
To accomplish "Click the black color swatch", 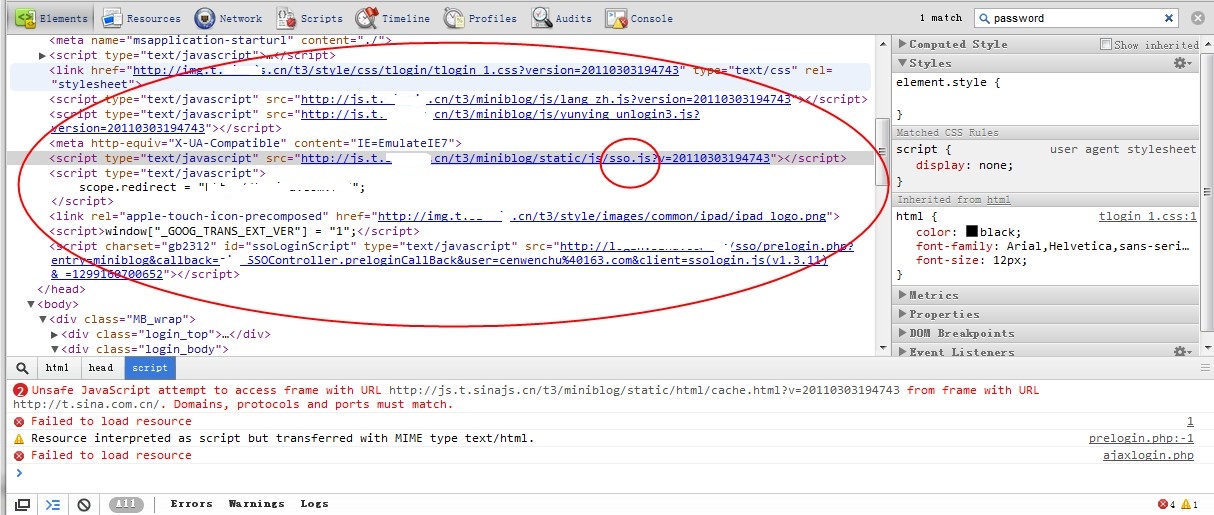I will click(971, 232).
